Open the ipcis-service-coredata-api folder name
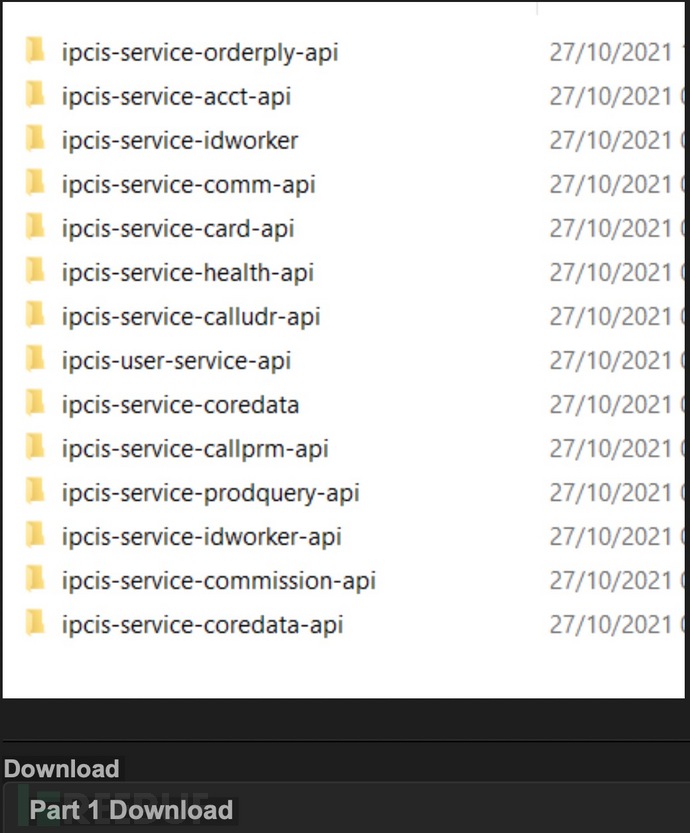 202,625
